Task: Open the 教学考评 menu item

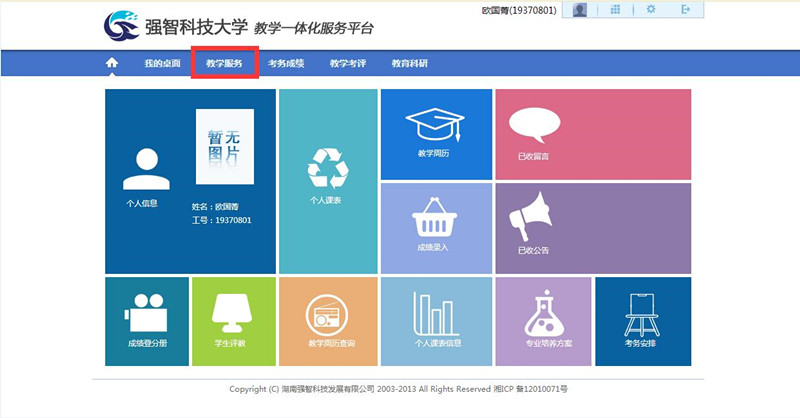Action: click(348, 64)
